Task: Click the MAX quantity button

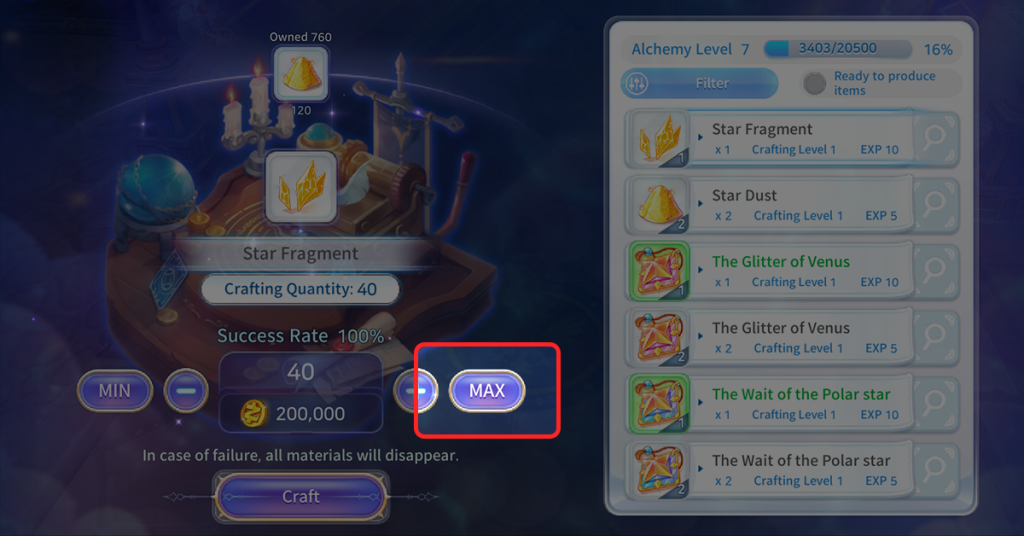Action: click(x=487, y=390)
